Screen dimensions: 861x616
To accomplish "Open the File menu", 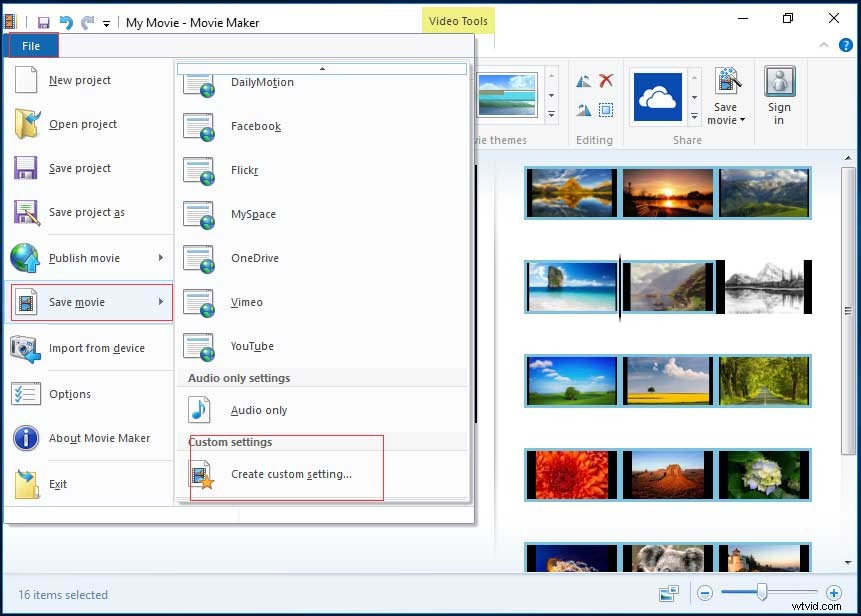I will pyautogui.click(x=31, y=45).
